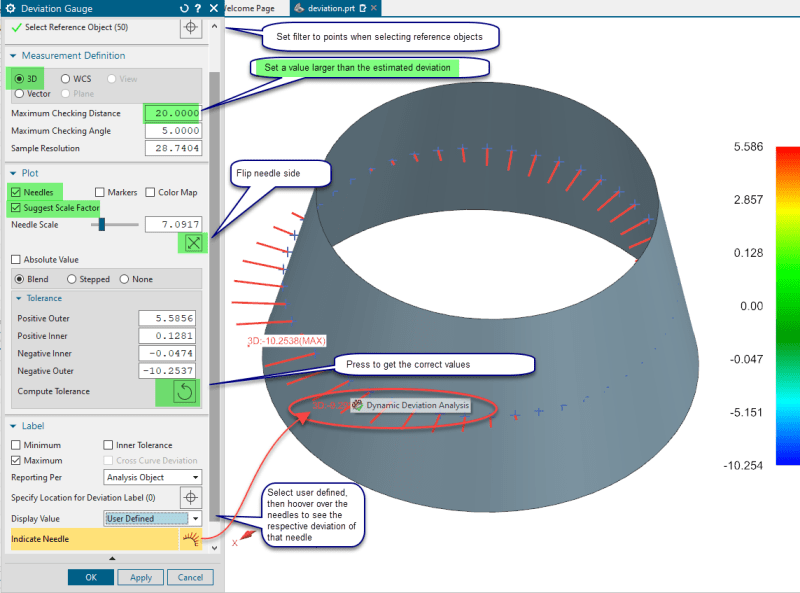Screen dimensions: 800x593
Task: Click the Maximum Checking Angle field
Action: coord(173,131)
